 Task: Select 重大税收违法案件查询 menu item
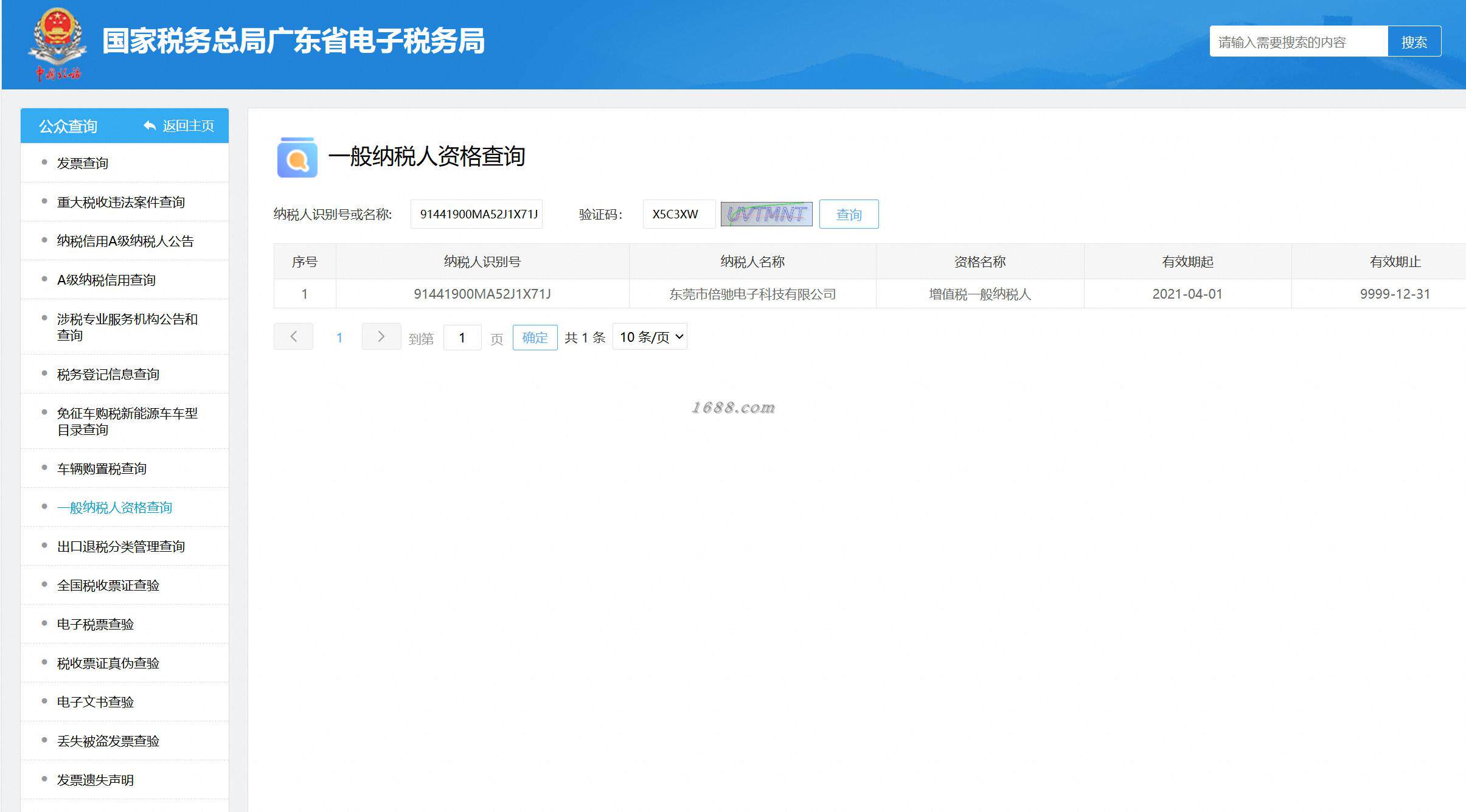120,202
